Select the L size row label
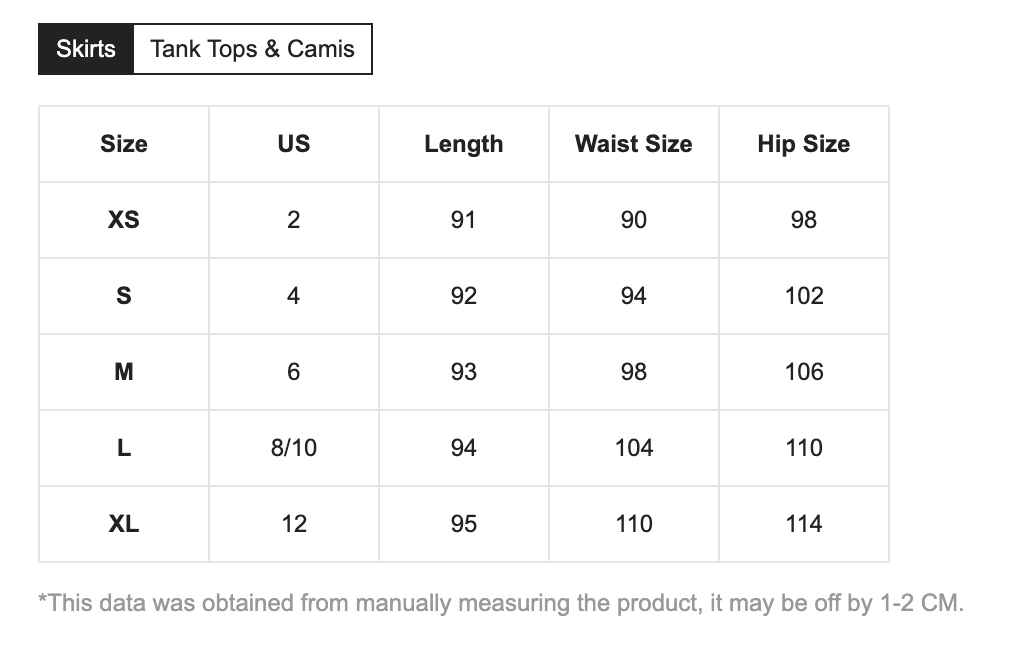The width and height of the screenshot is (1026, 646). 124,448
